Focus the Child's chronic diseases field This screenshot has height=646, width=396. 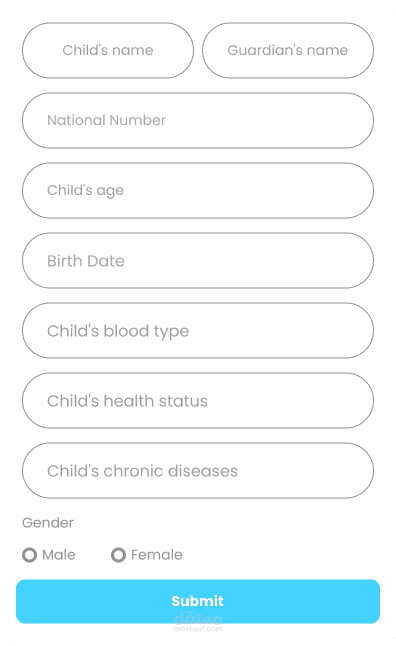click(x=198, y=470)
